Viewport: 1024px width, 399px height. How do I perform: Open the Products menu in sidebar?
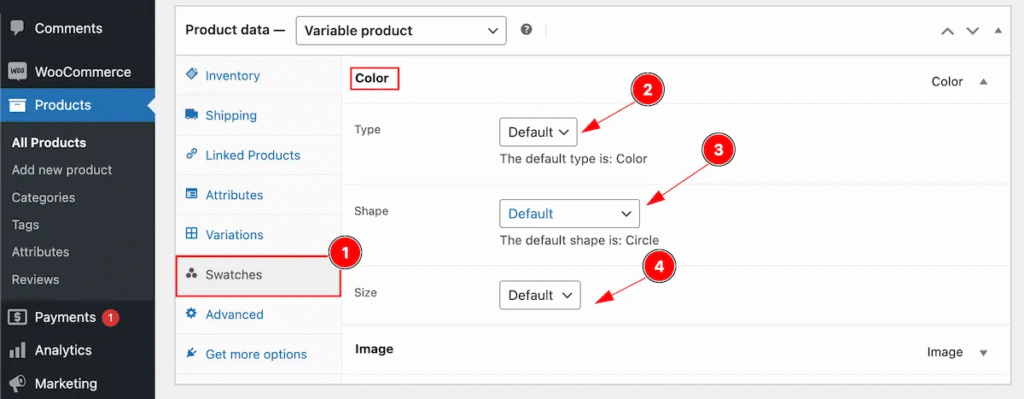[77, 105]
